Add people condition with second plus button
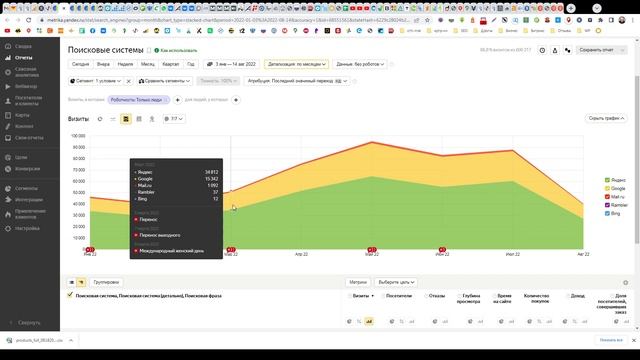Viewport: 640px width, 360px height. [x=236, y=100]
